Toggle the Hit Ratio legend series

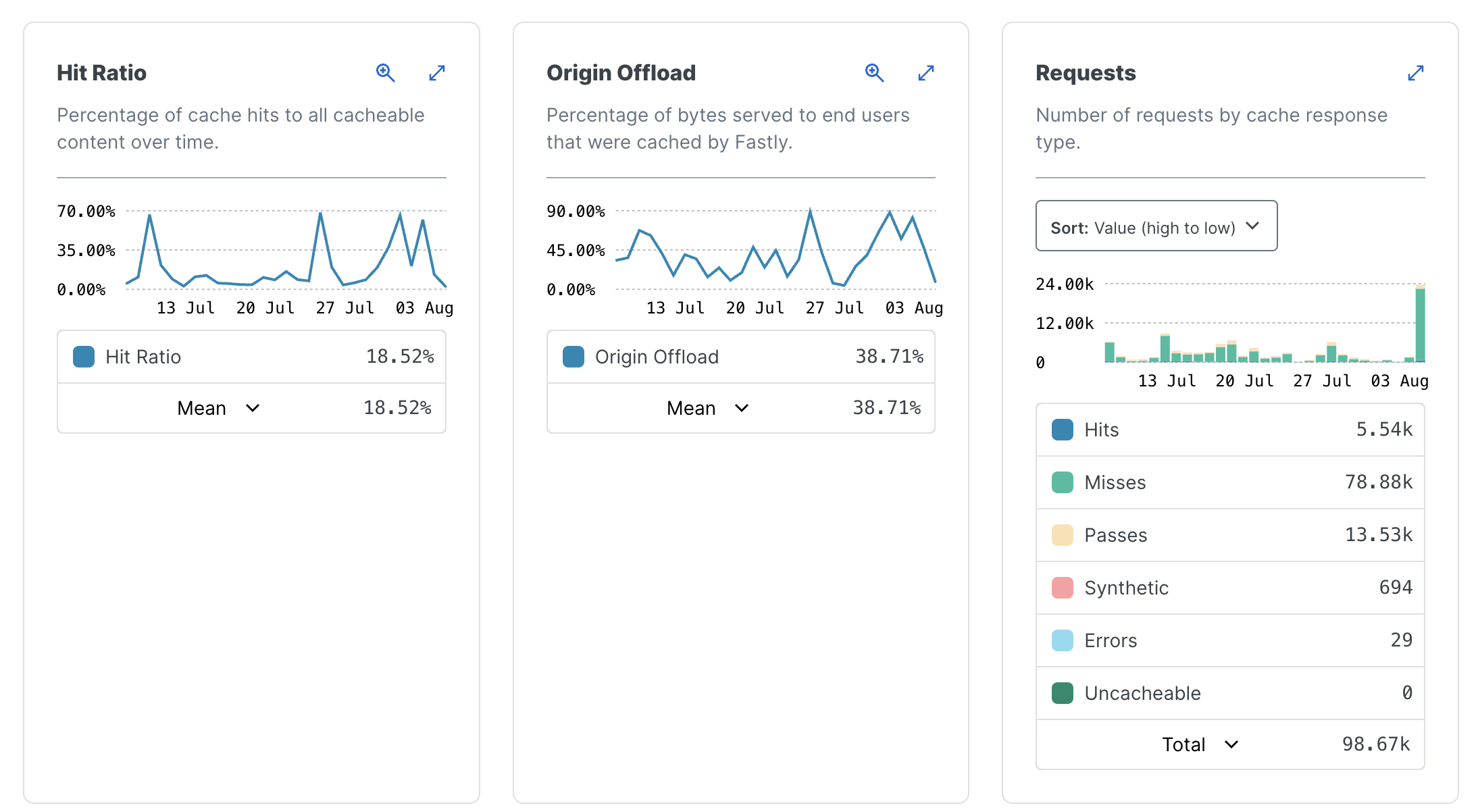[x=143, y=357]
